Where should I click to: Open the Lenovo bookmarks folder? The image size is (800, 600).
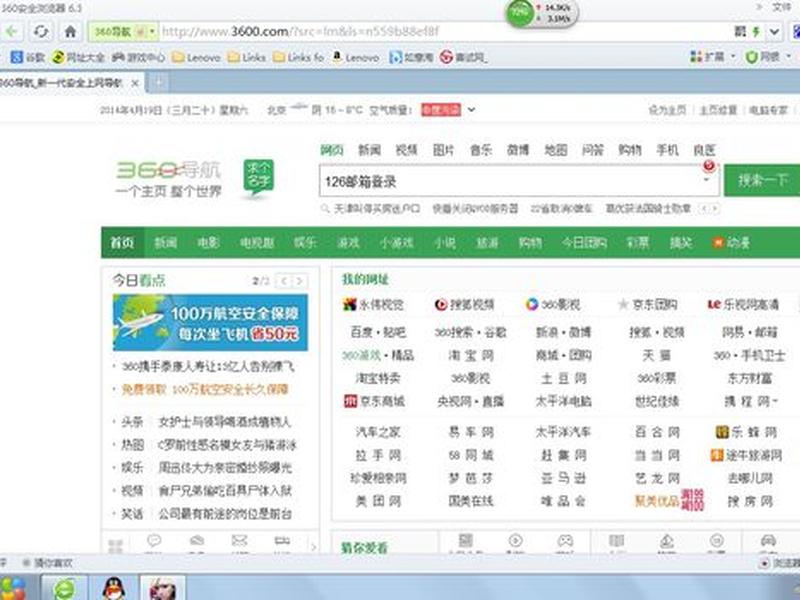coord(196,57)
